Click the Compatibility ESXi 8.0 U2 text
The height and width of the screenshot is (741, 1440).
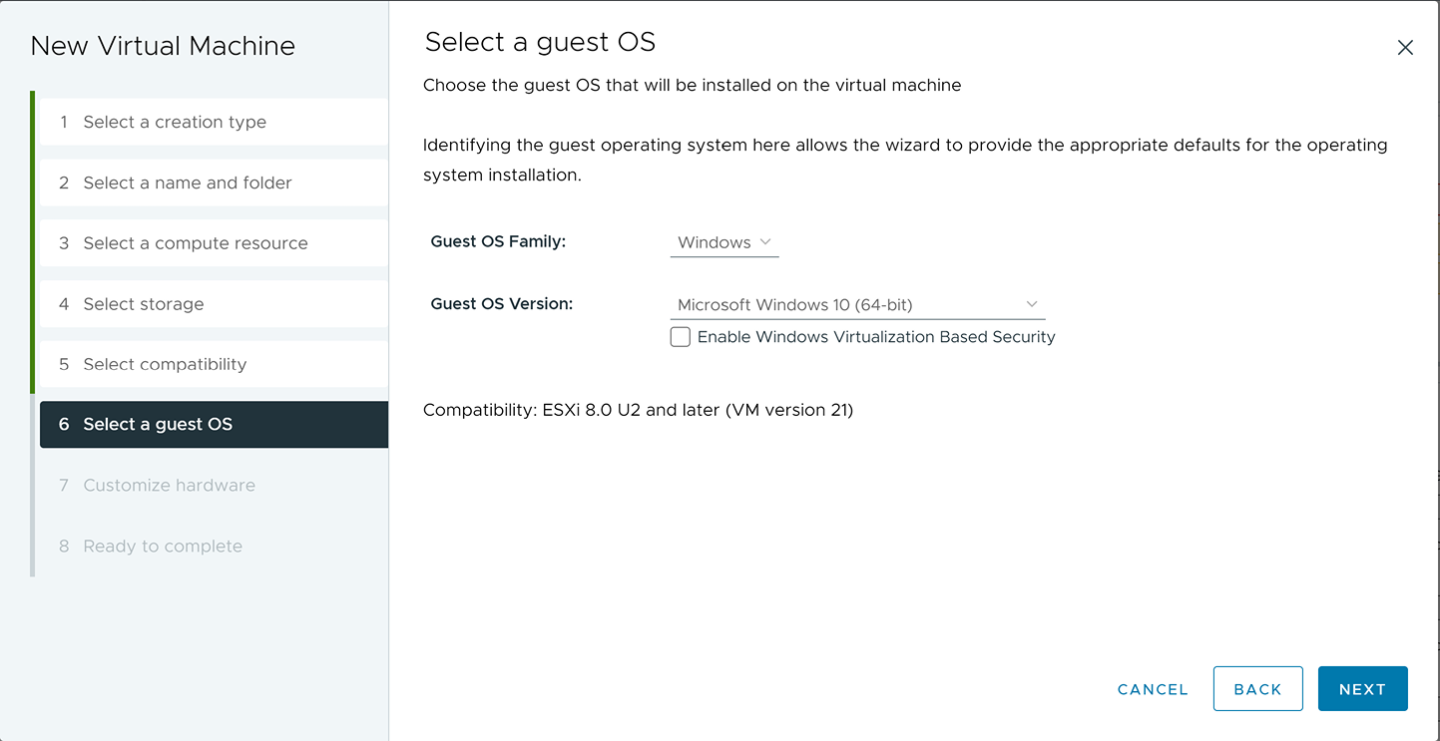click(x=637, y=410)
